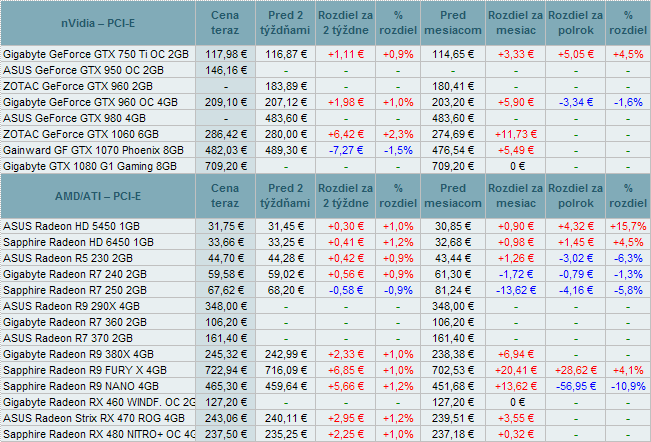Click the -1,6% blue percentage cell
The width and height of the screenshot is (651, 442).
point(628,102)
